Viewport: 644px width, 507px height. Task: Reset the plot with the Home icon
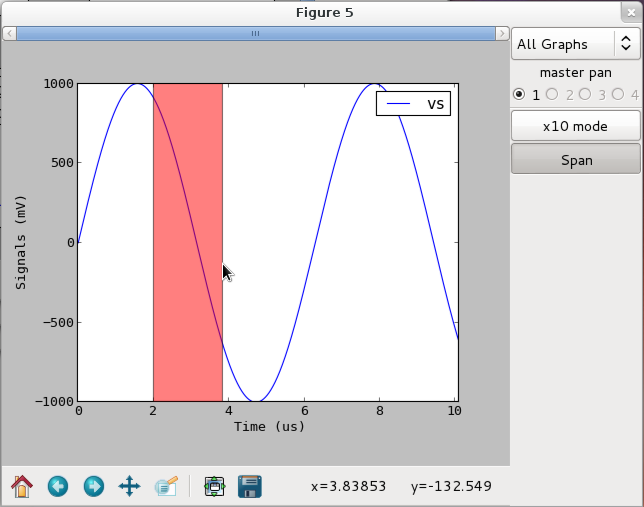(x=22, y=486)
